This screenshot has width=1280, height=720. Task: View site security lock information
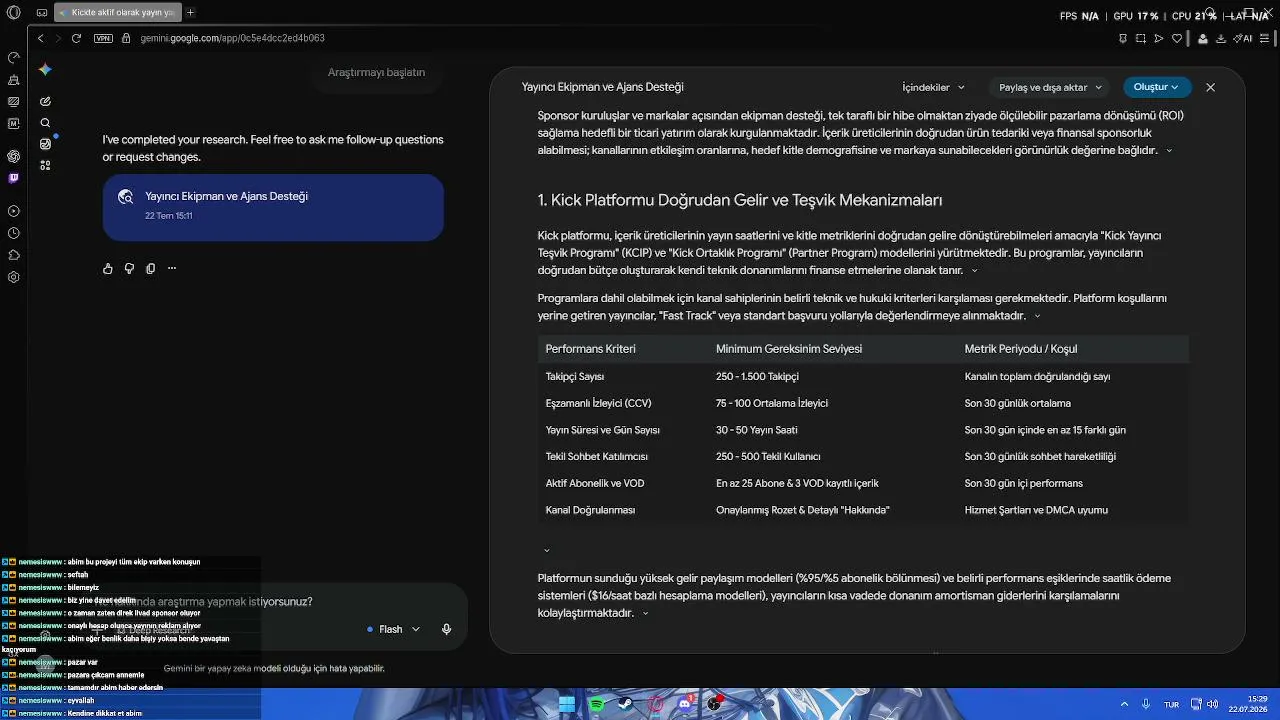point(126,38)
